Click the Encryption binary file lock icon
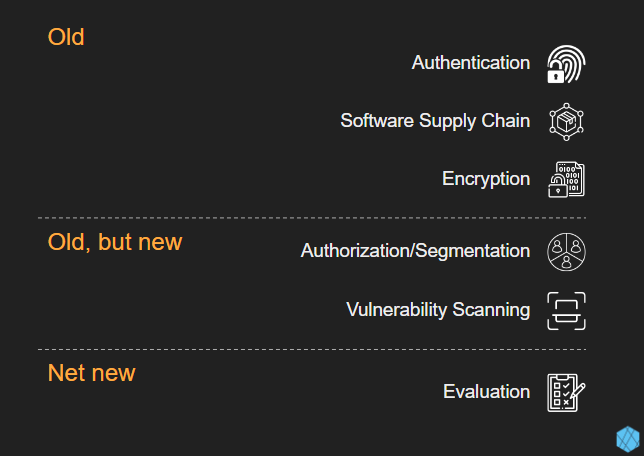This screenshot has width=644, height=456. 566,180
